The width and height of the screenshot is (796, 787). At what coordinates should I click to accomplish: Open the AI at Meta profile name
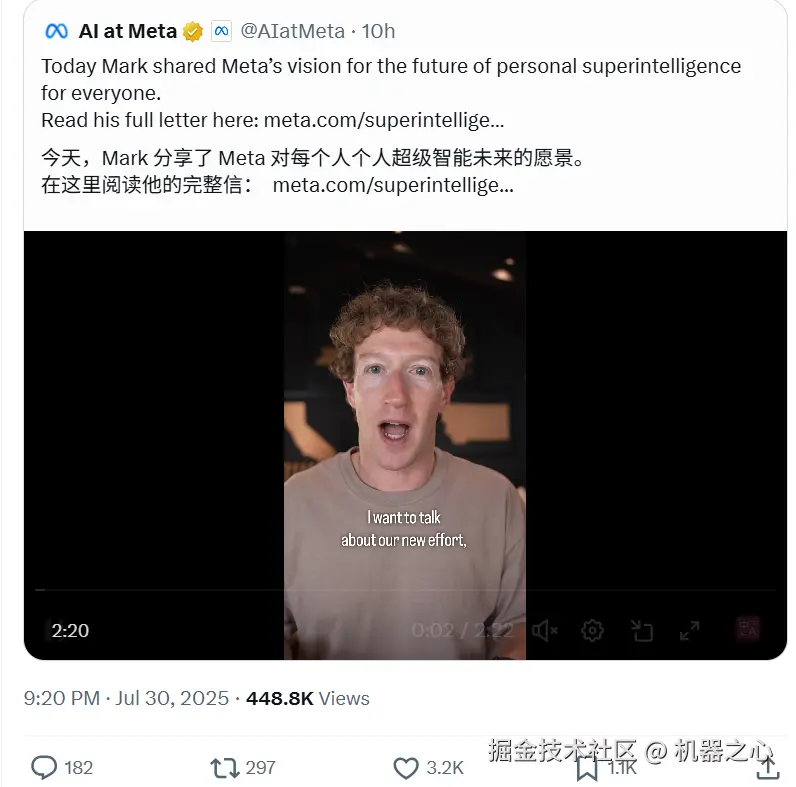[127, 31]
